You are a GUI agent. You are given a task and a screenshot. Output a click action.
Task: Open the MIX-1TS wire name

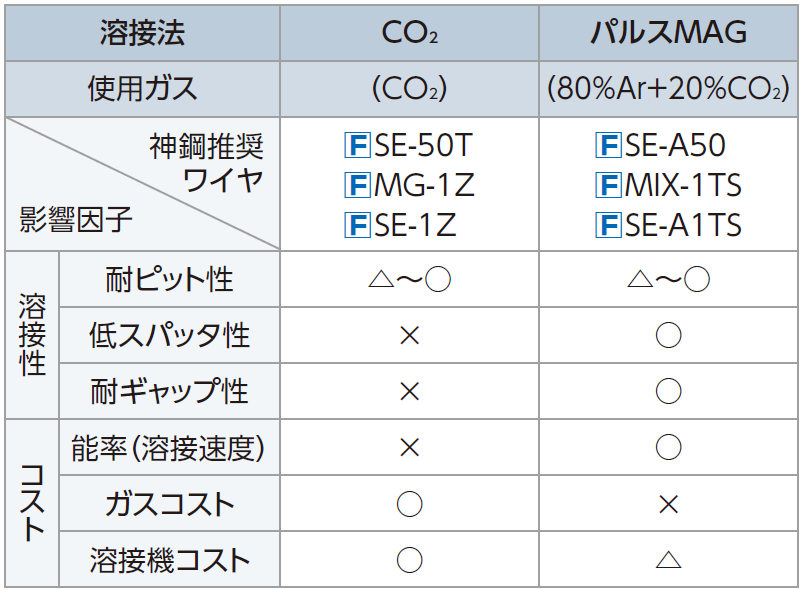click(x=684, y=186)
